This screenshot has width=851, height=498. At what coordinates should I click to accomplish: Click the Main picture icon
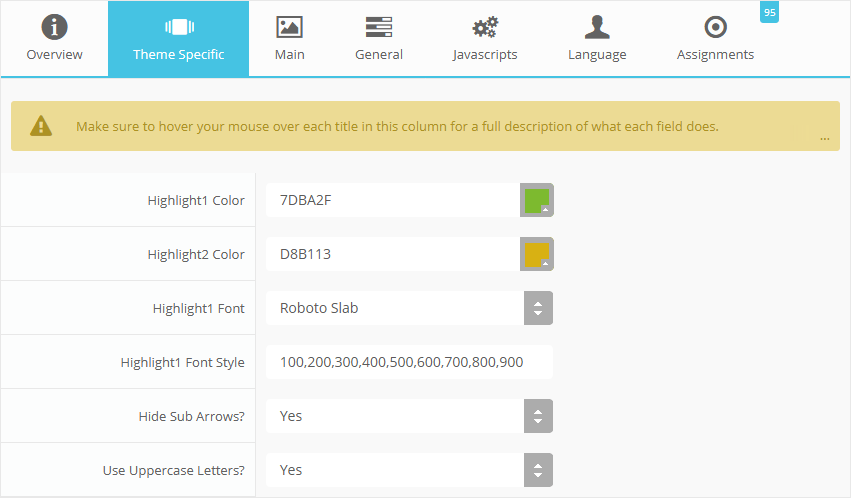coord(289,27)
